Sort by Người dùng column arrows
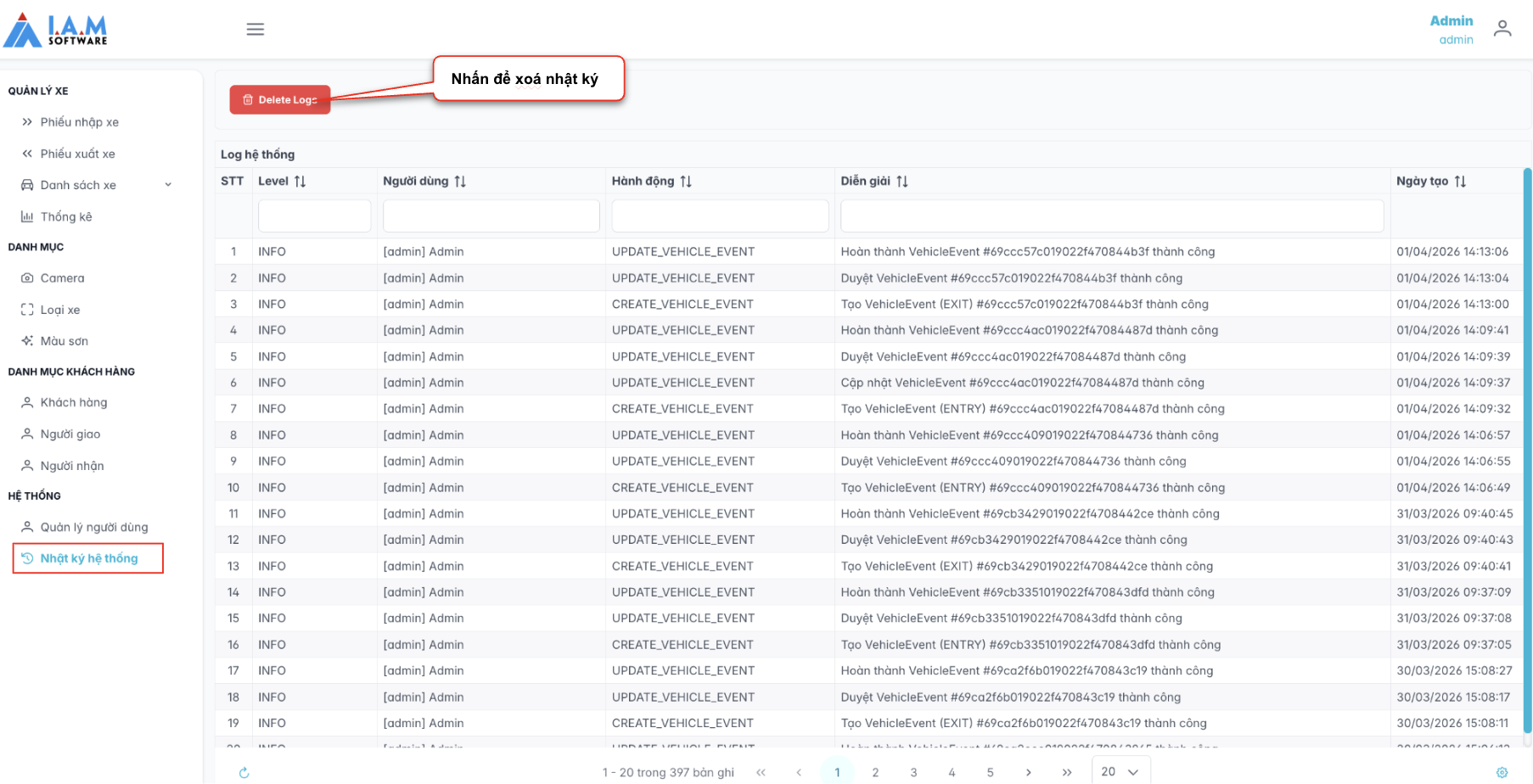1533x784 pixels. click(x=460, y=182)
